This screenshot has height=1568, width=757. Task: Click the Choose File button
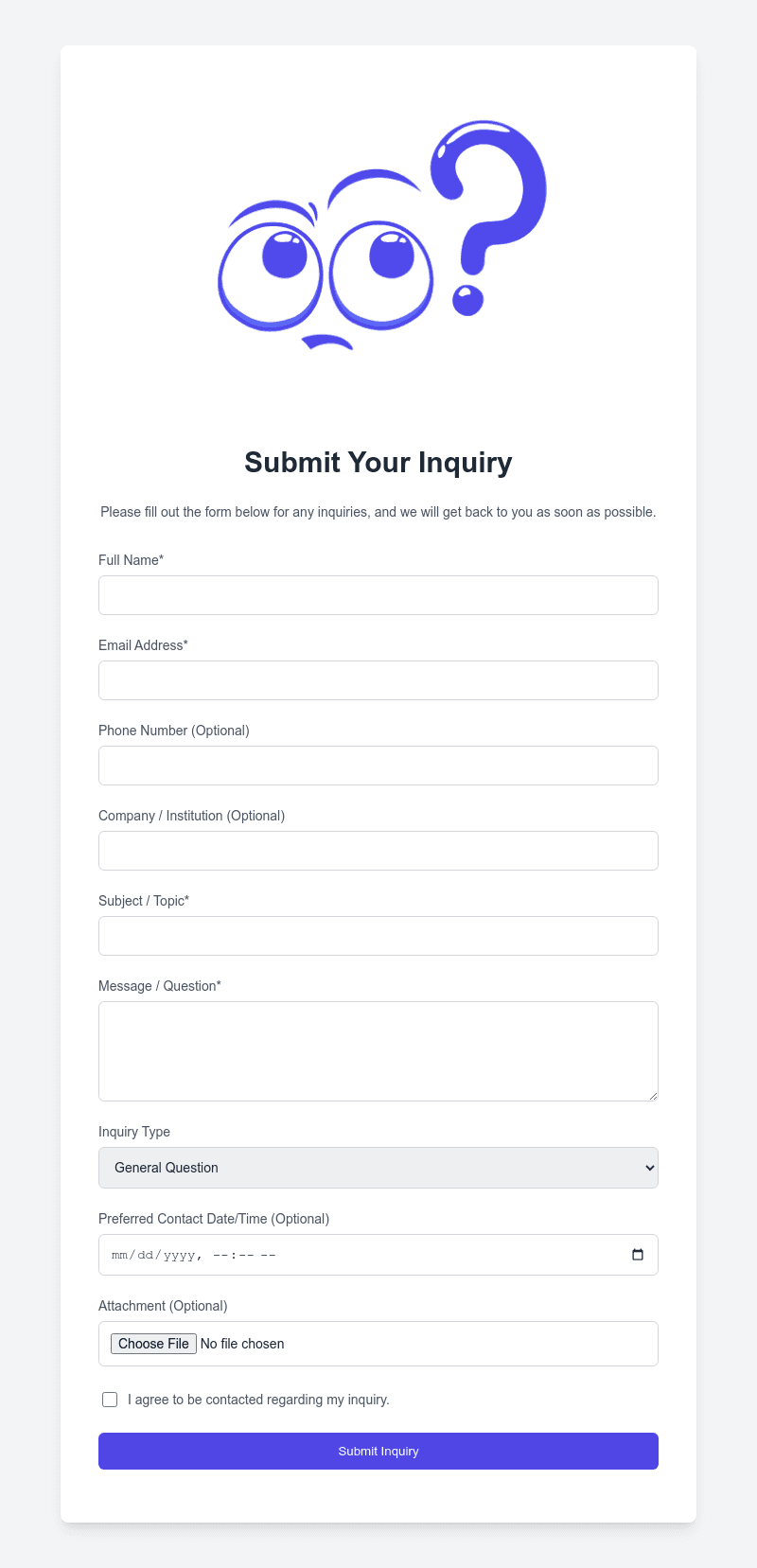pyautogui.click(x=153, y=1343)
